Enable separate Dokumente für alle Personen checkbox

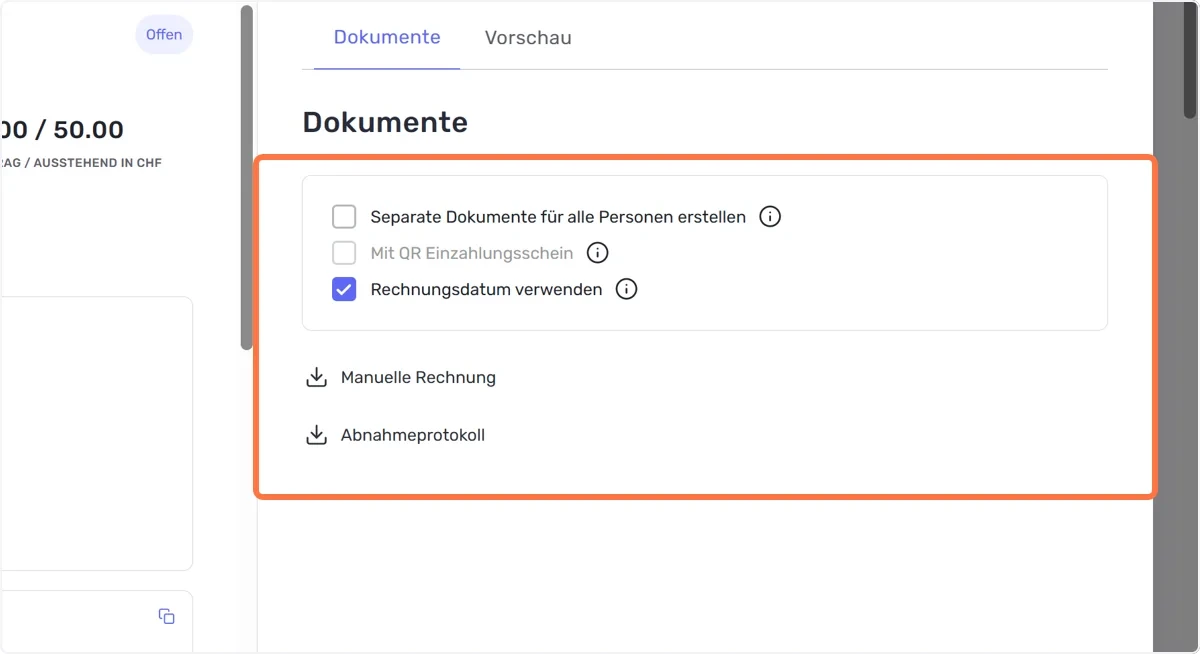tap(344, 217)
